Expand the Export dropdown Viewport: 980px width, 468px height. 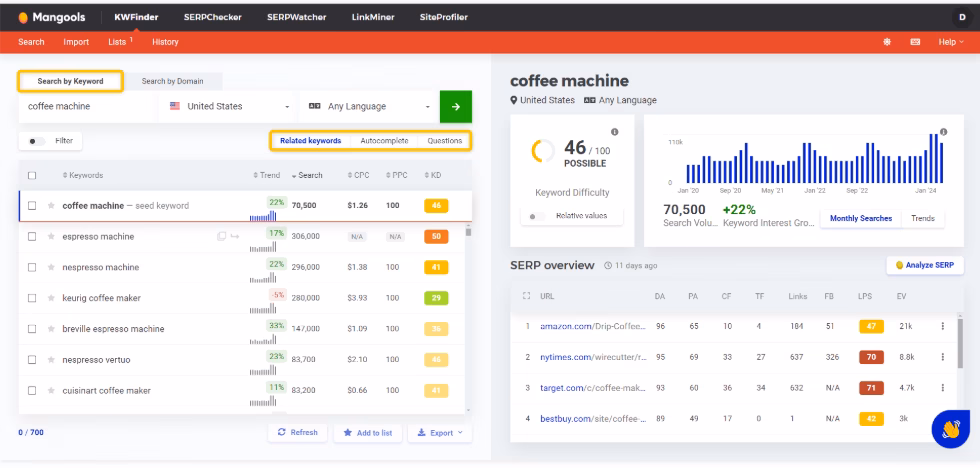coord(440,432)
